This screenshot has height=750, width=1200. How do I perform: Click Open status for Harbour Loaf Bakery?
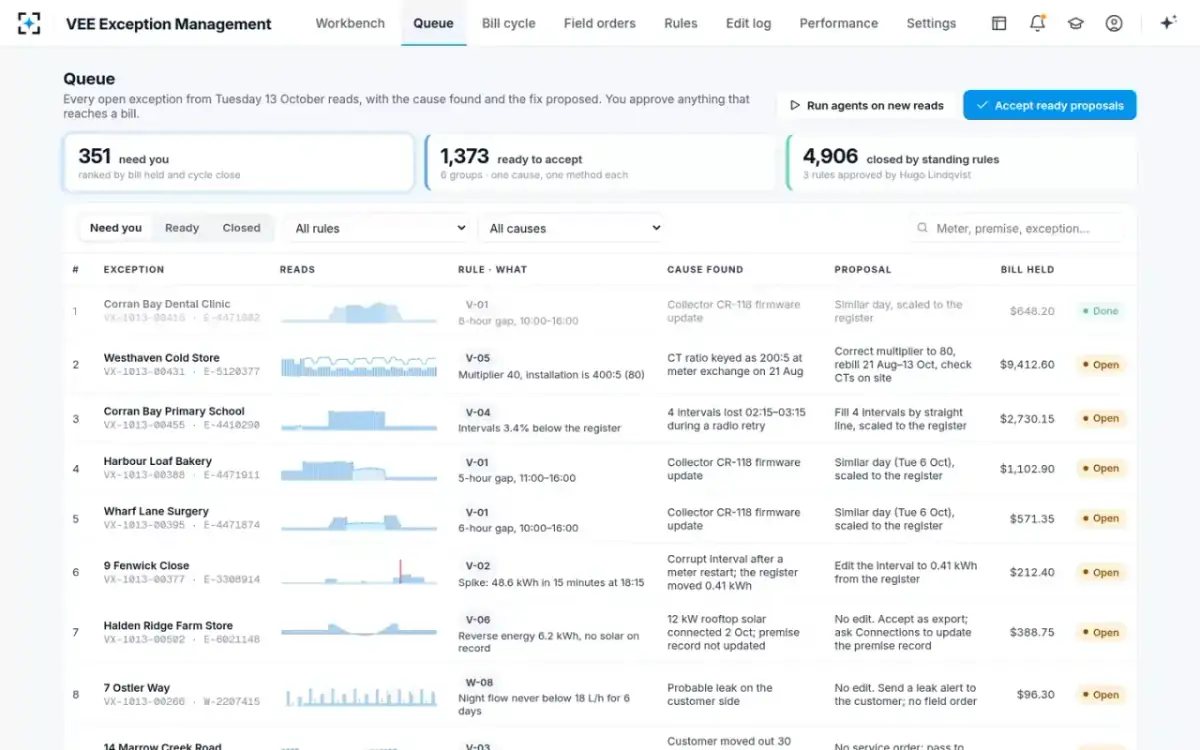click(x=1100, y=468)
